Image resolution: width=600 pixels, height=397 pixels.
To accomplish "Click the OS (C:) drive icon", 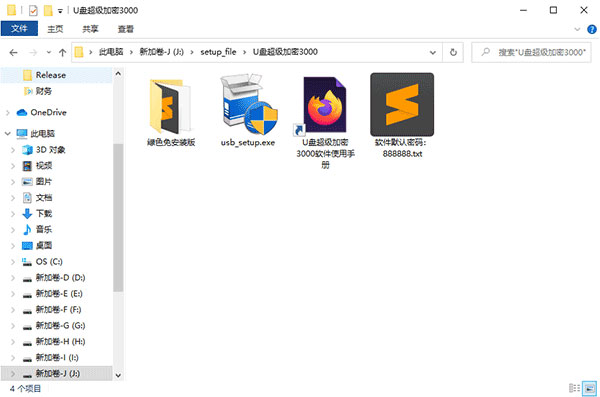I will click(x=27, y=262).
